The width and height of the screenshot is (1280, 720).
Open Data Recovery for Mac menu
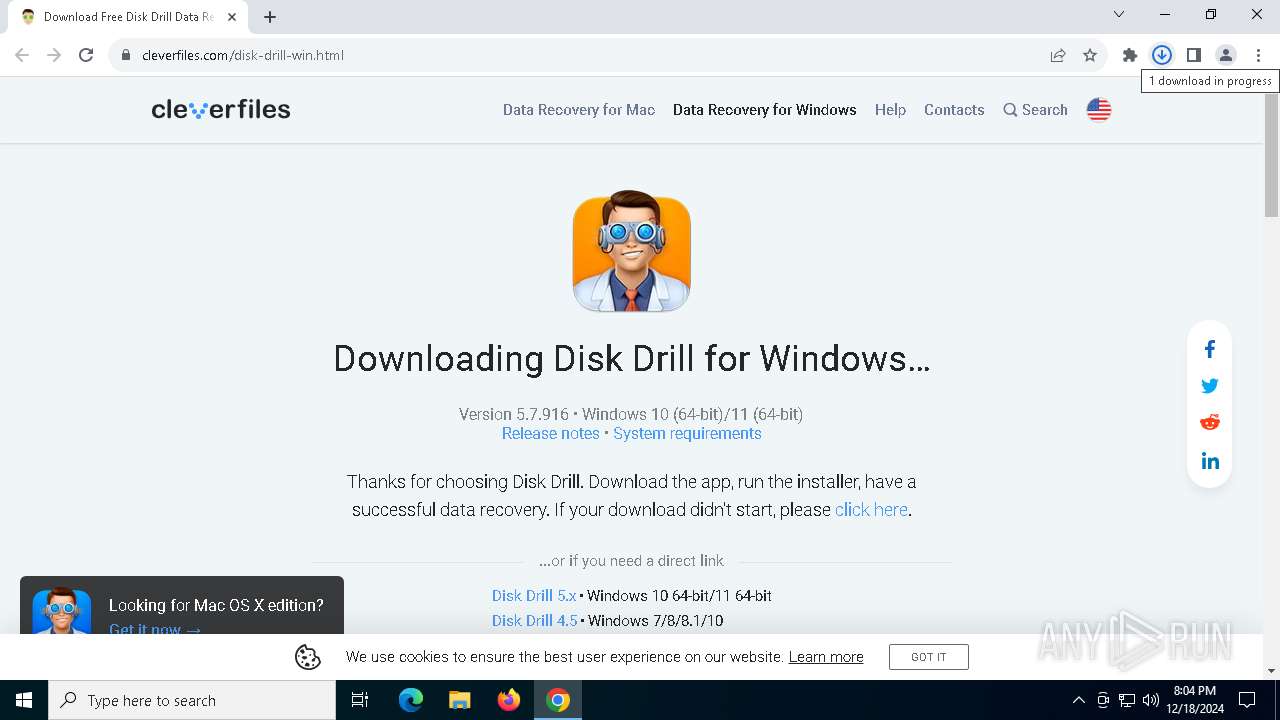click(x=579, y=110)
